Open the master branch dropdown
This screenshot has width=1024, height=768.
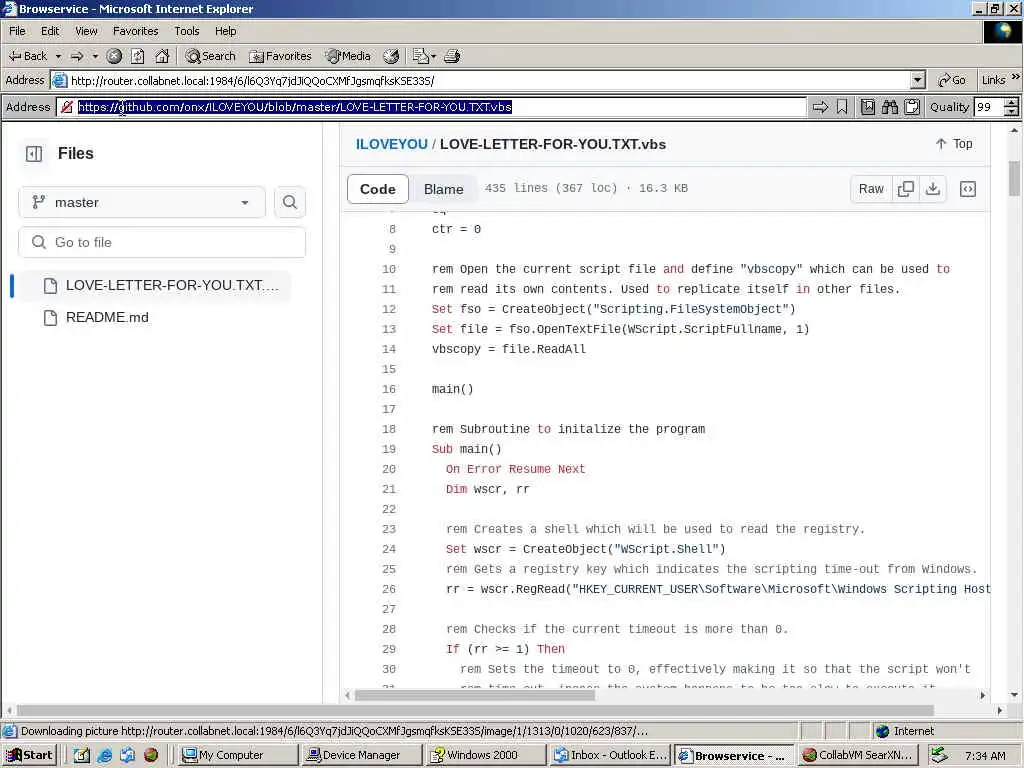click(x=142, y=202)
